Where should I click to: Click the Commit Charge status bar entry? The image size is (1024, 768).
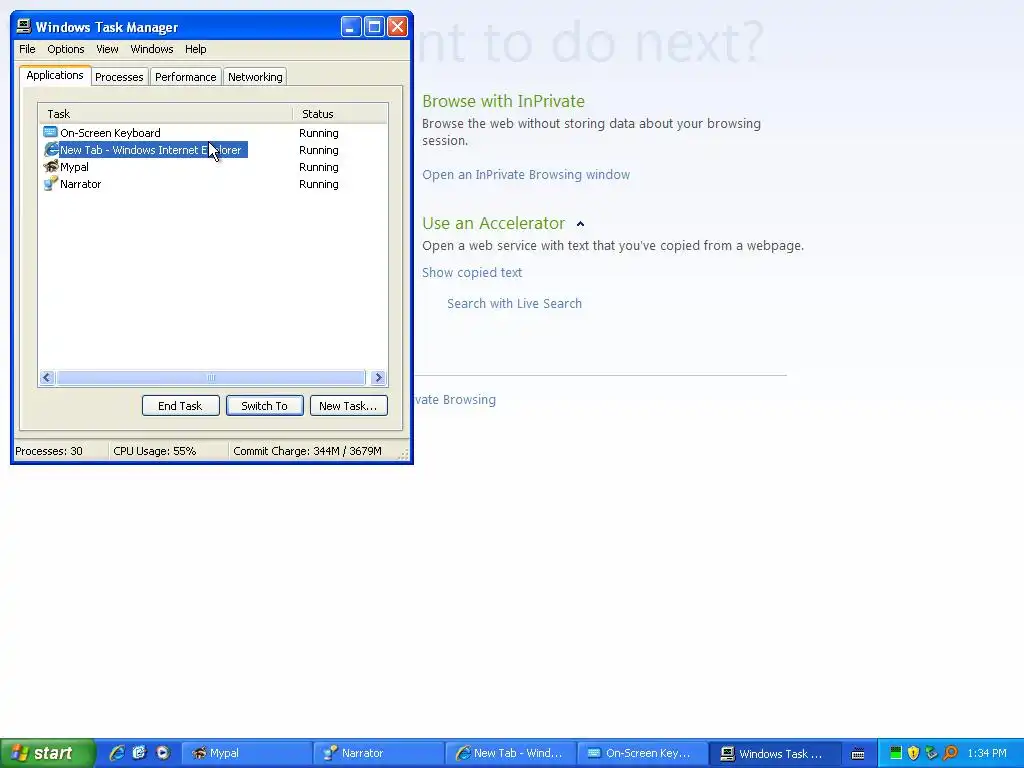[x=308, y=451]
